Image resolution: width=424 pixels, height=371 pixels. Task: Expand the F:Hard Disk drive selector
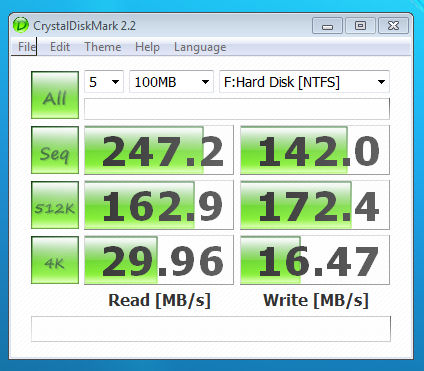click(x=304, y=82)
